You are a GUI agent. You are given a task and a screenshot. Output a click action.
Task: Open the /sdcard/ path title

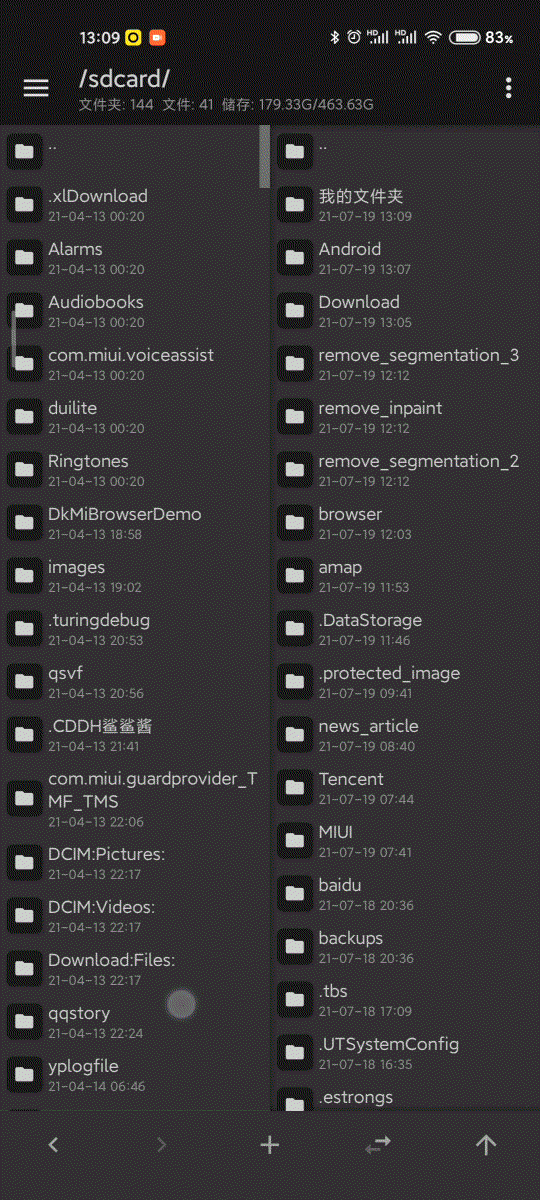[x=125, y=79]
